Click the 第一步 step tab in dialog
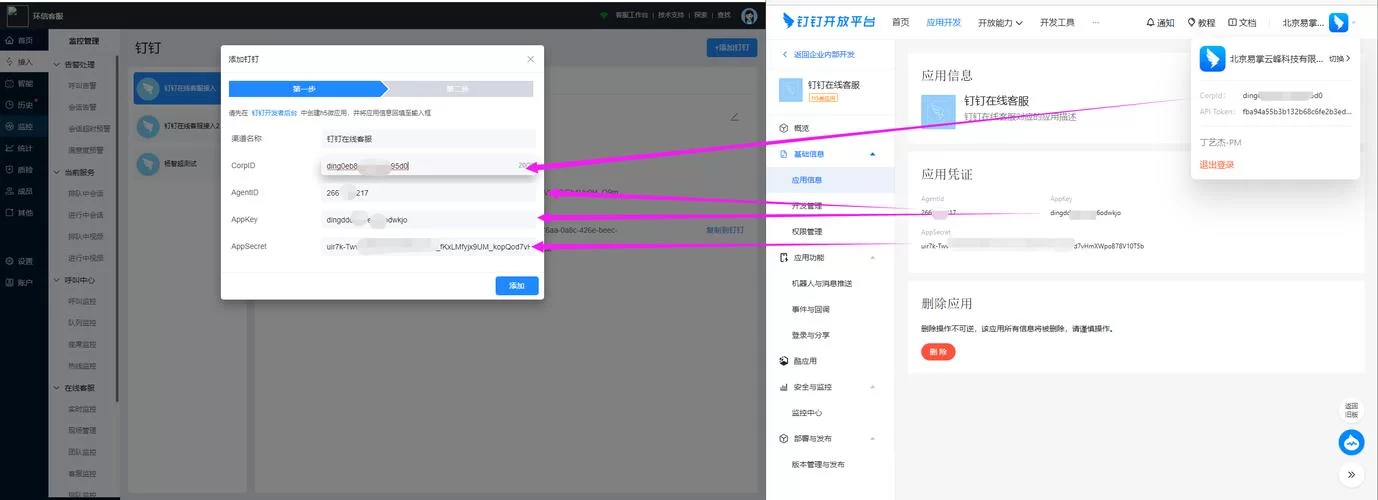This screenshot has width=1378, height=500. [x=305, y=89]
